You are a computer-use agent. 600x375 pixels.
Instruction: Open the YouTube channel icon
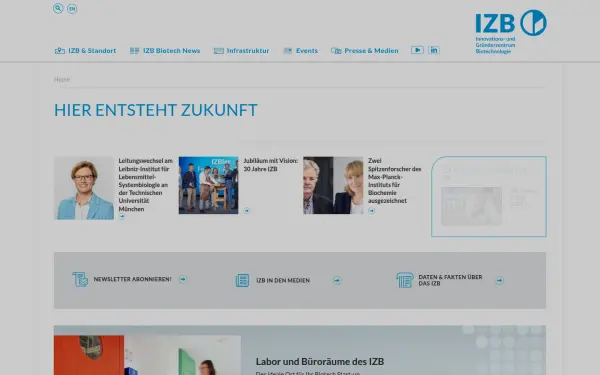tap(417, 50)
